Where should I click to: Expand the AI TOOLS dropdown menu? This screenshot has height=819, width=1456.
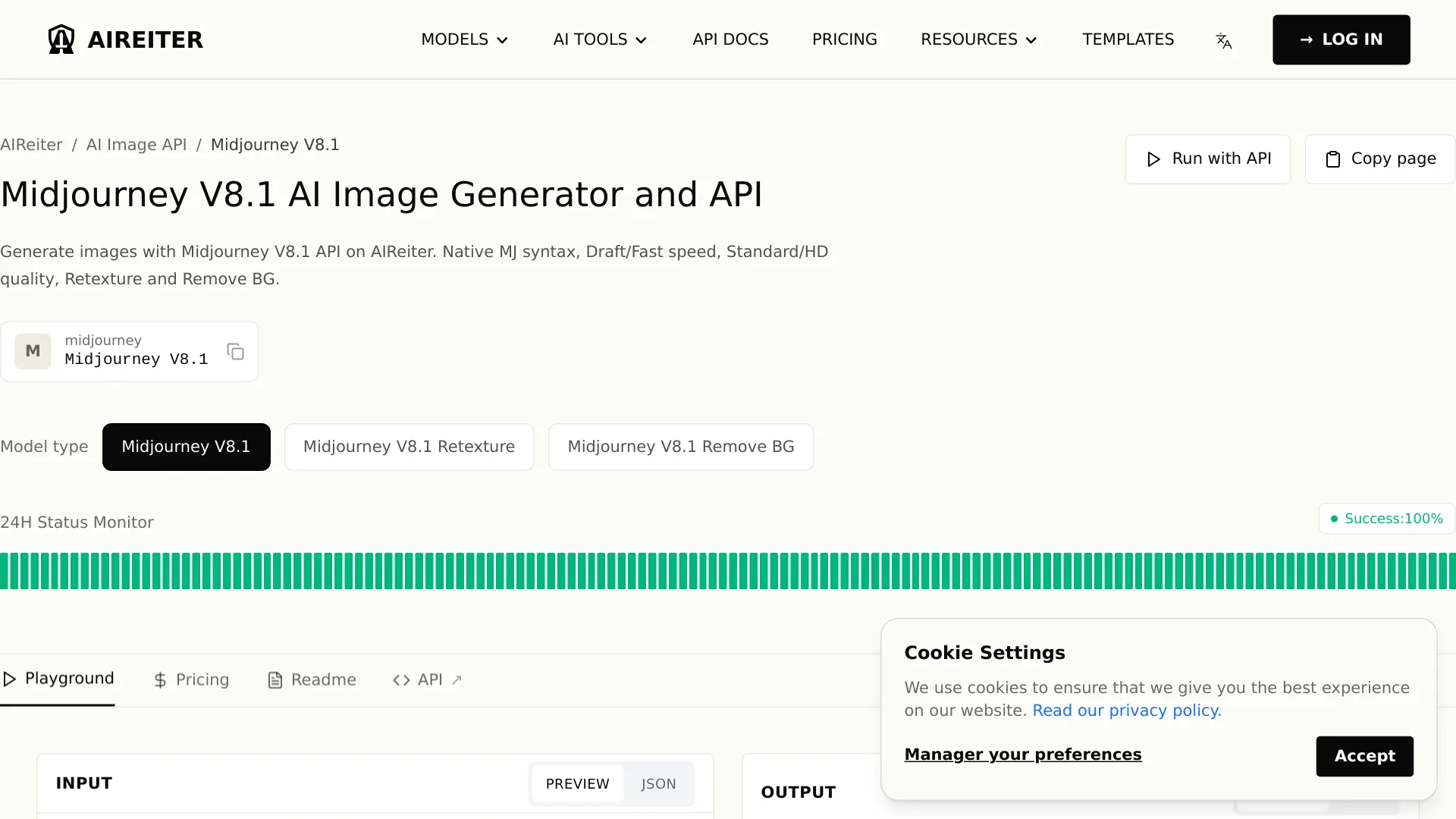(600, 39)
